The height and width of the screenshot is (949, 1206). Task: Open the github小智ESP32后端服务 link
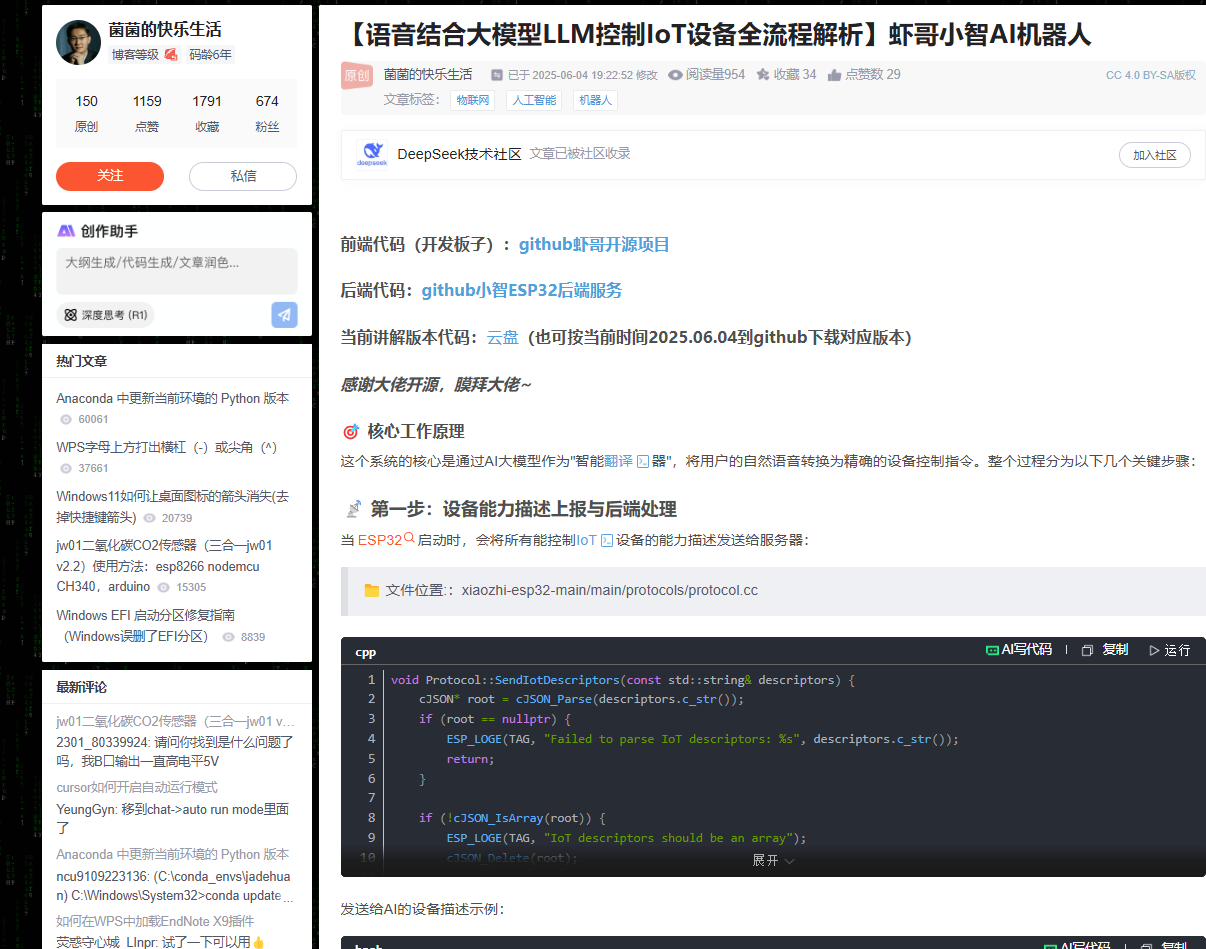[522, 290]
